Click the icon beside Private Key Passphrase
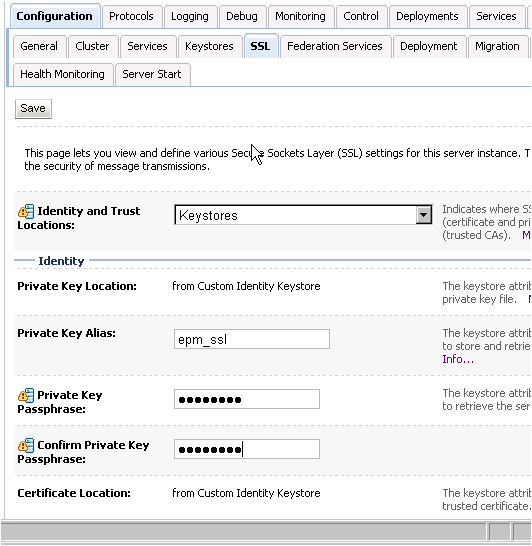The height and width of the screenshot is (546, 532). [x=26, y=395]
